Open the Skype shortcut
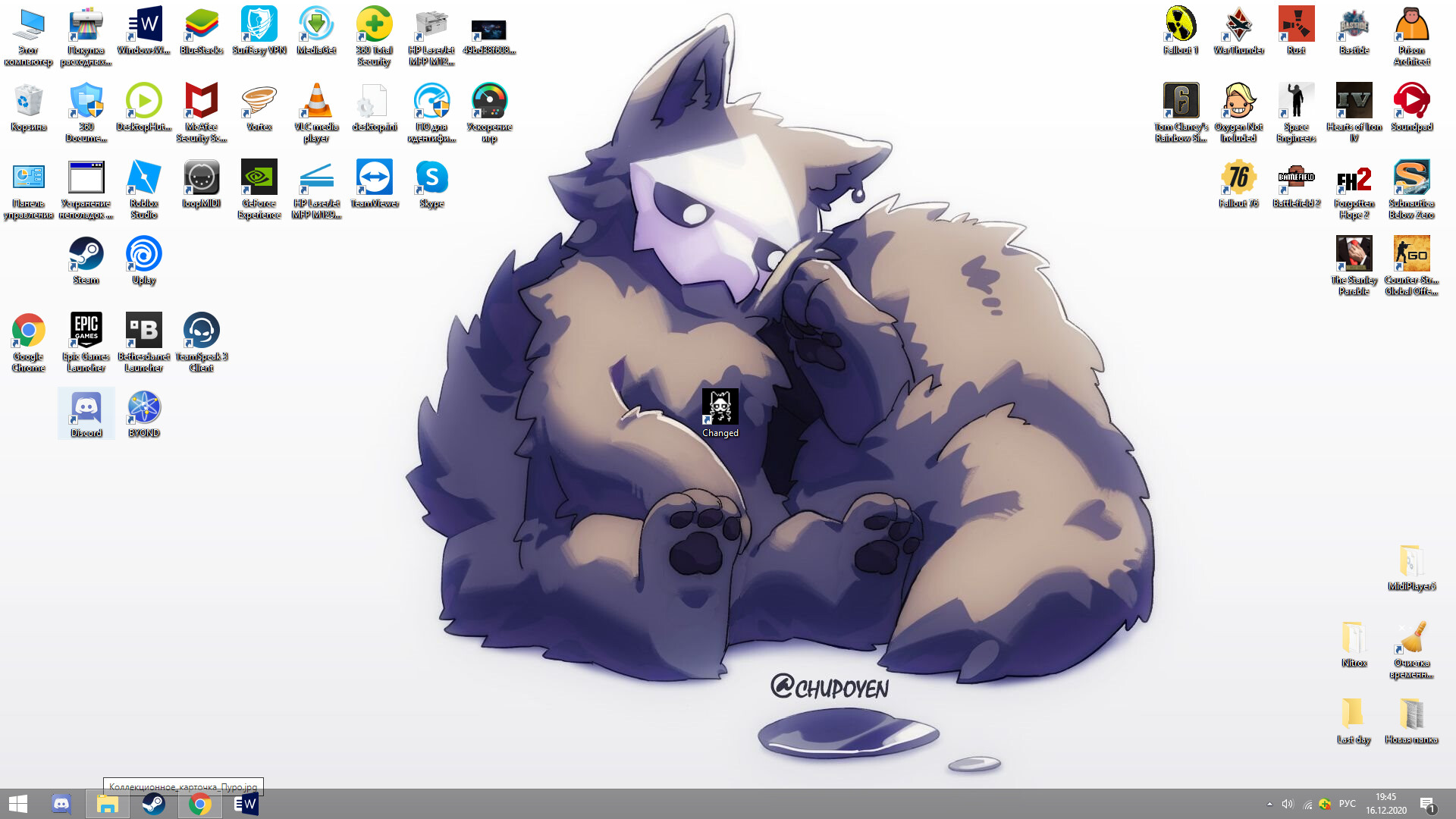This screenshot has height=819, width=1456. (x=431, y=184)
